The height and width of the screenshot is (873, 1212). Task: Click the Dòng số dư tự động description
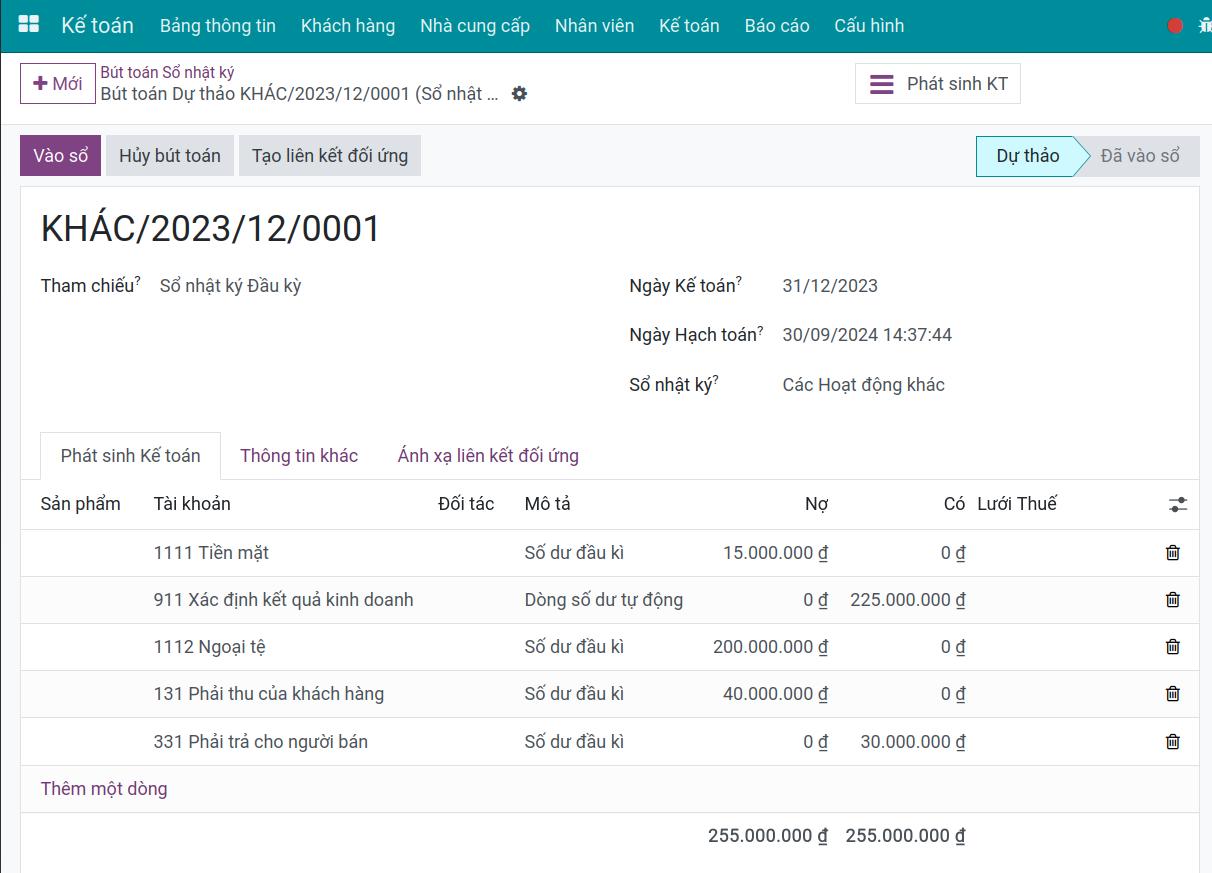(604, 600)
